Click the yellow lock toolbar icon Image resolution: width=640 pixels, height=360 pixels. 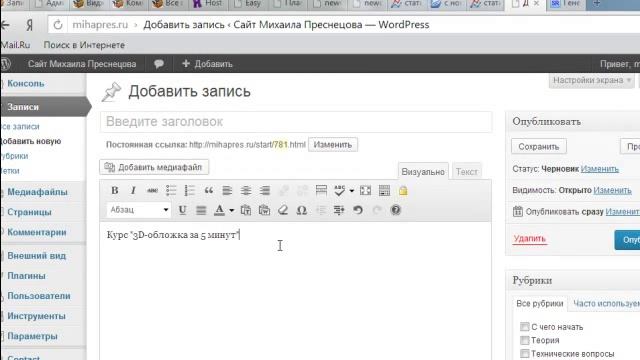click(x=403, y=191)
